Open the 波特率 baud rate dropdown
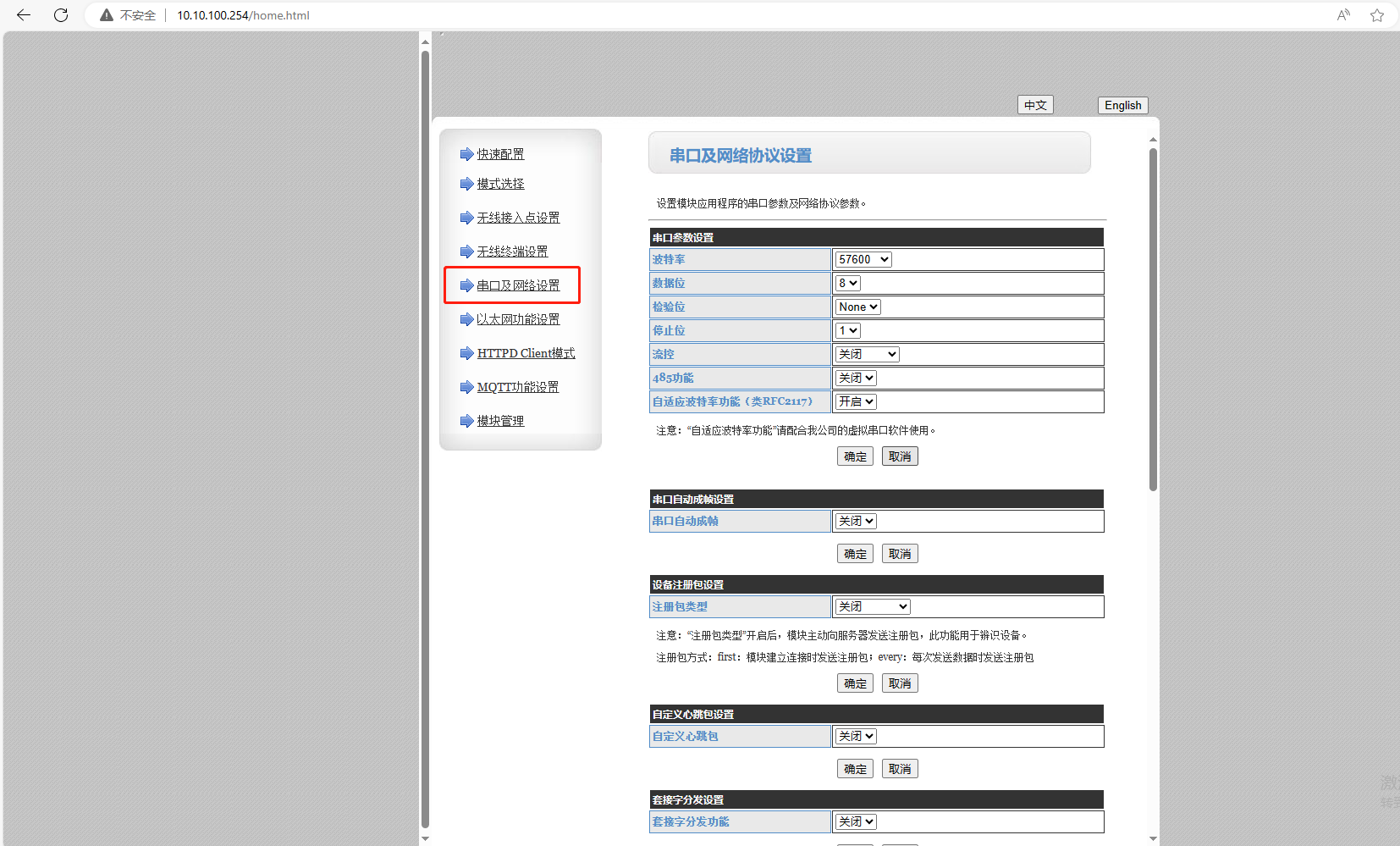 [x=863, y=260]
